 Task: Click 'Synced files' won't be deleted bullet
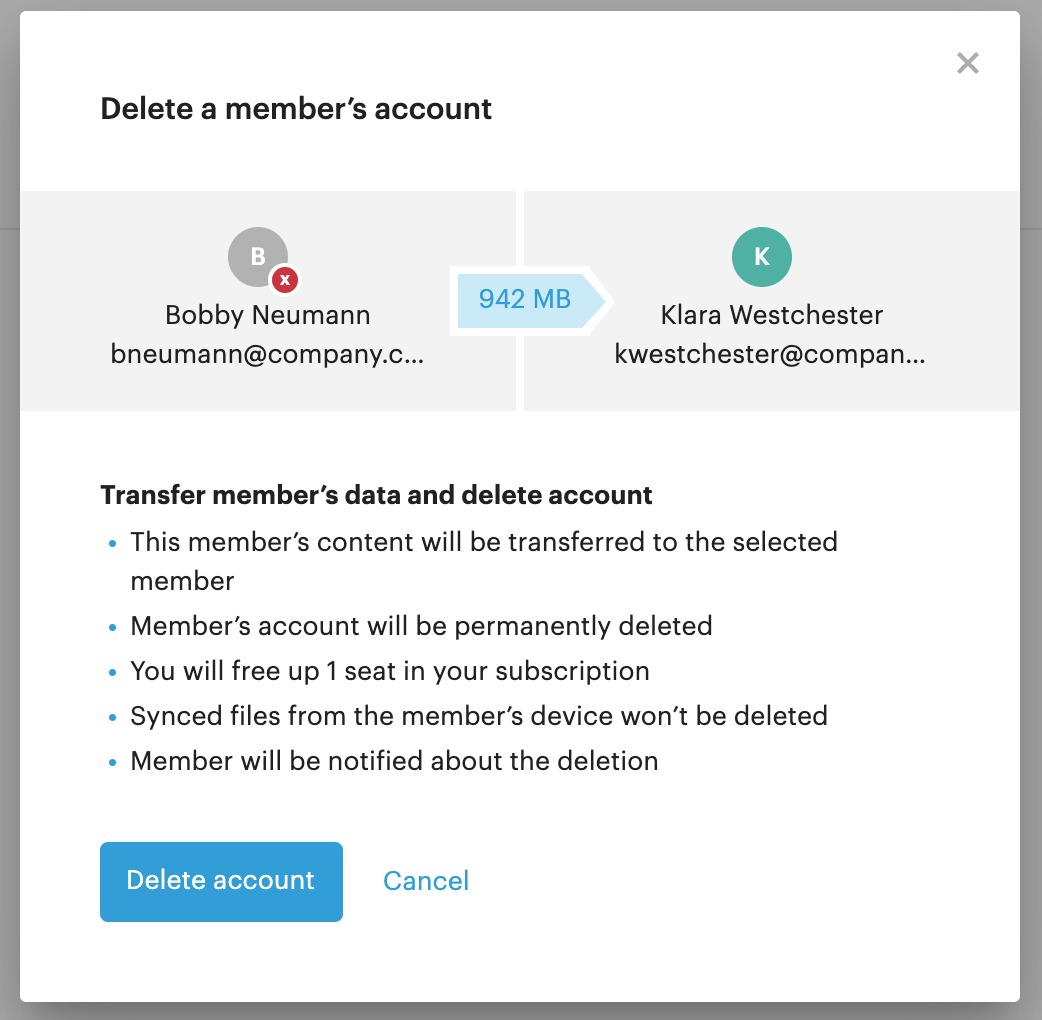479,716
